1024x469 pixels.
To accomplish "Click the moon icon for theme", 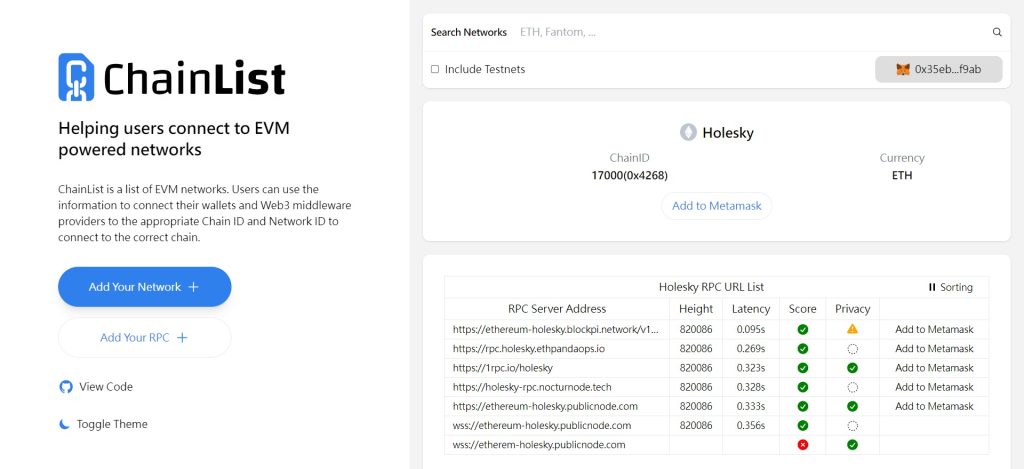I will click(66, 424).
